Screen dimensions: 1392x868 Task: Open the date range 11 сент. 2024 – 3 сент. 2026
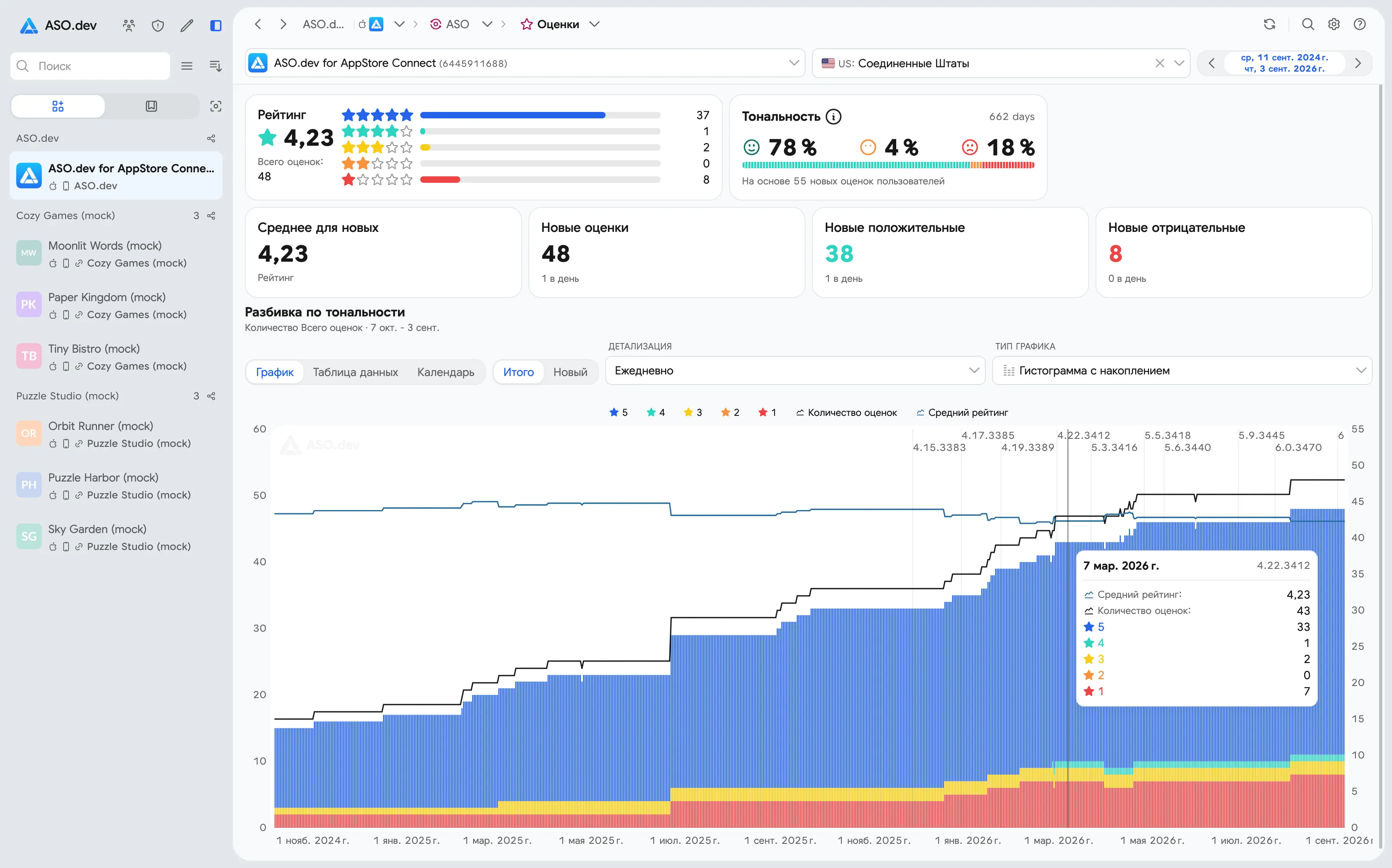(x=1284, y=63)
